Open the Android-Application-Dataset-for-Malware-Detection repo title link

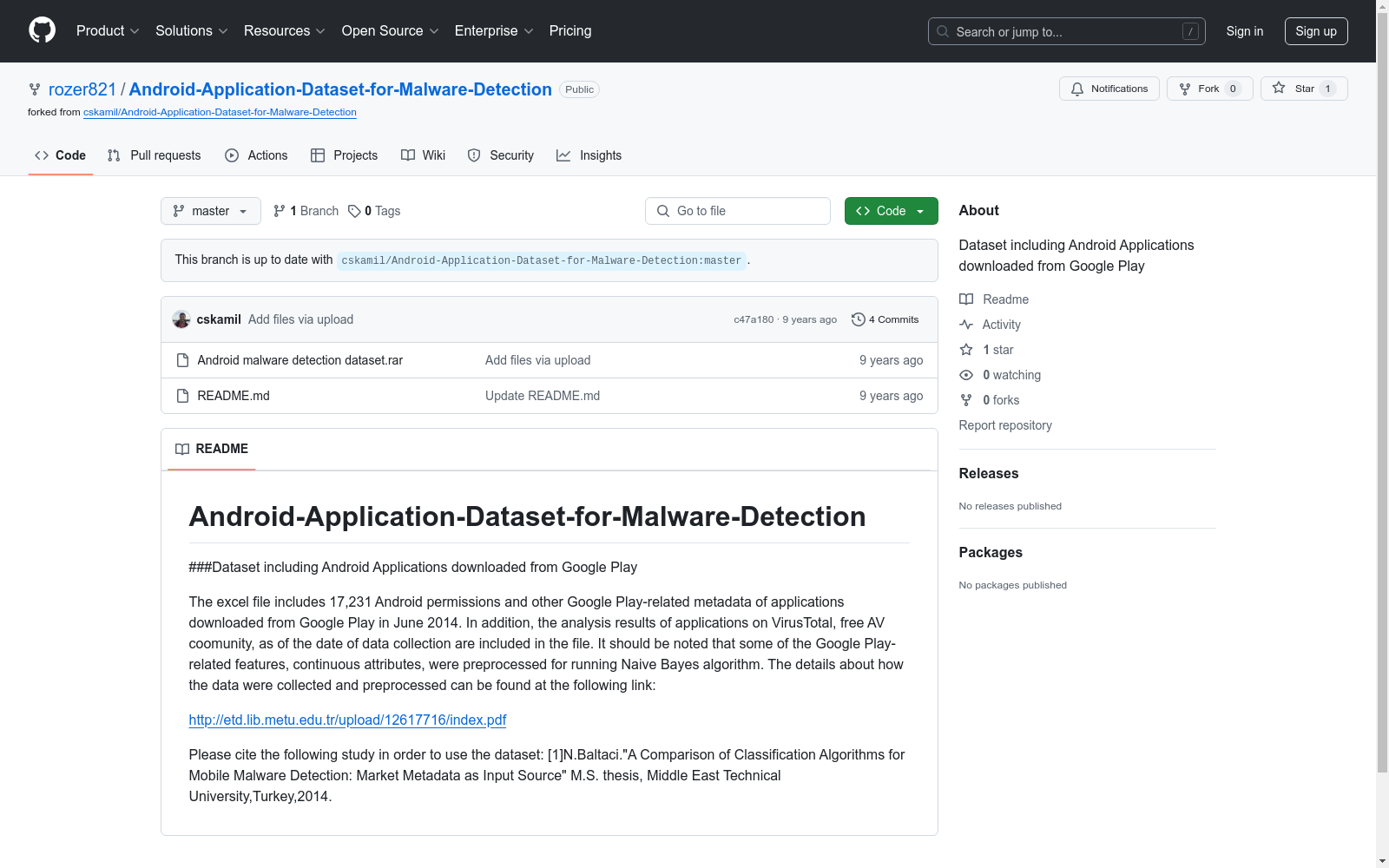coord(340,89)
